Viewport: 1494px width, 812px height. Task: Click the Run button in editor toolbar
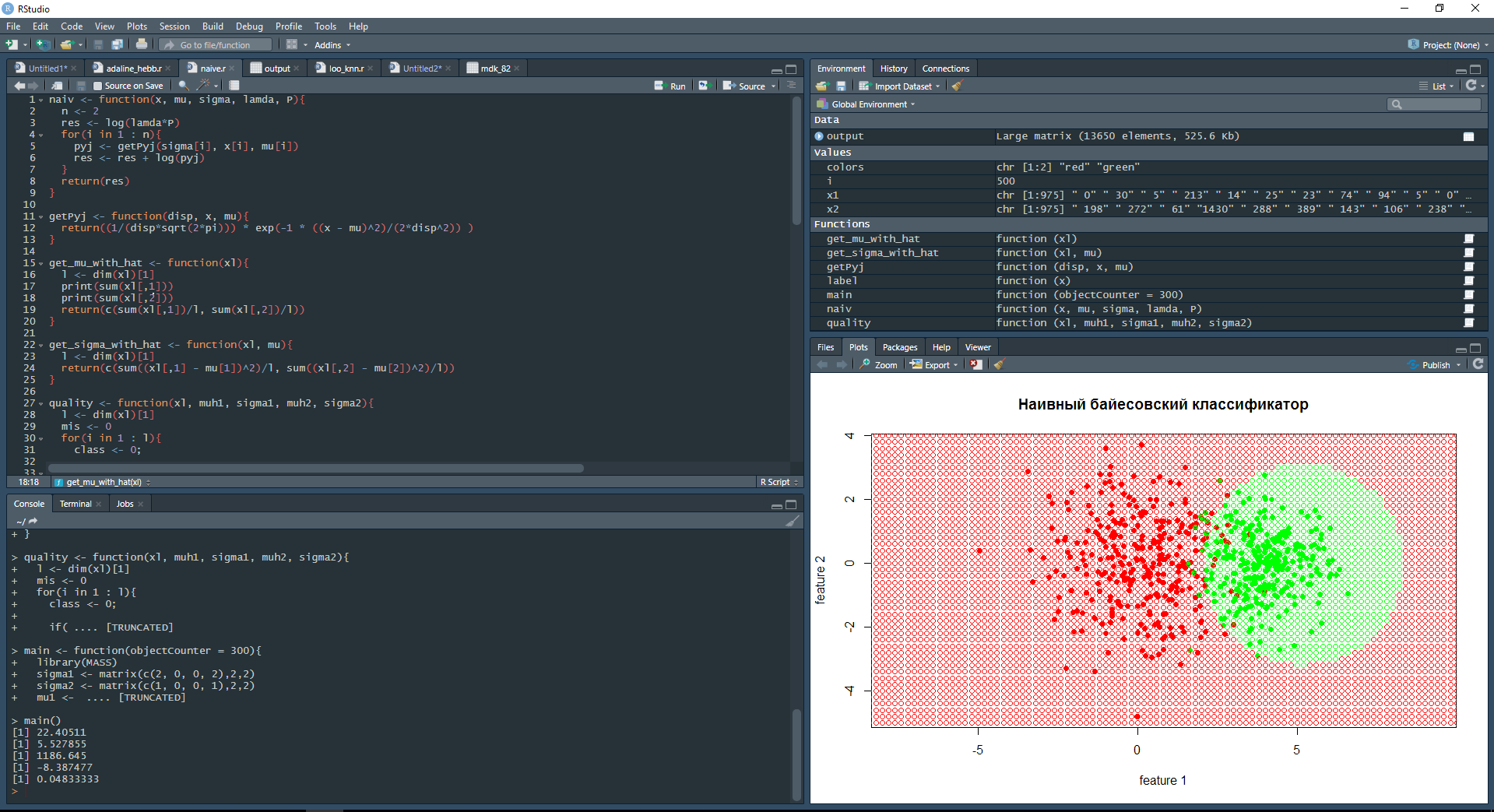pyautogui.click(x=670, y=86)
